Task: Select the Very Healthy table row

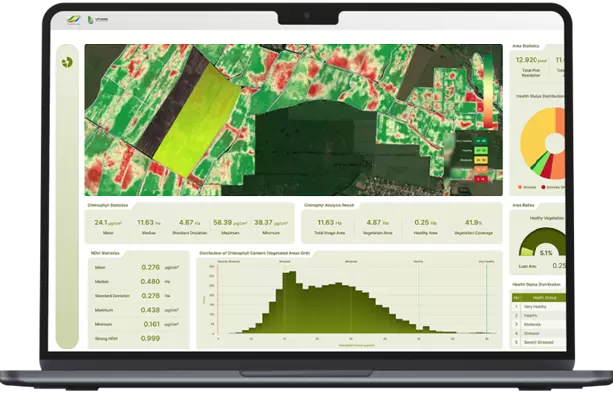Action: 538,307
